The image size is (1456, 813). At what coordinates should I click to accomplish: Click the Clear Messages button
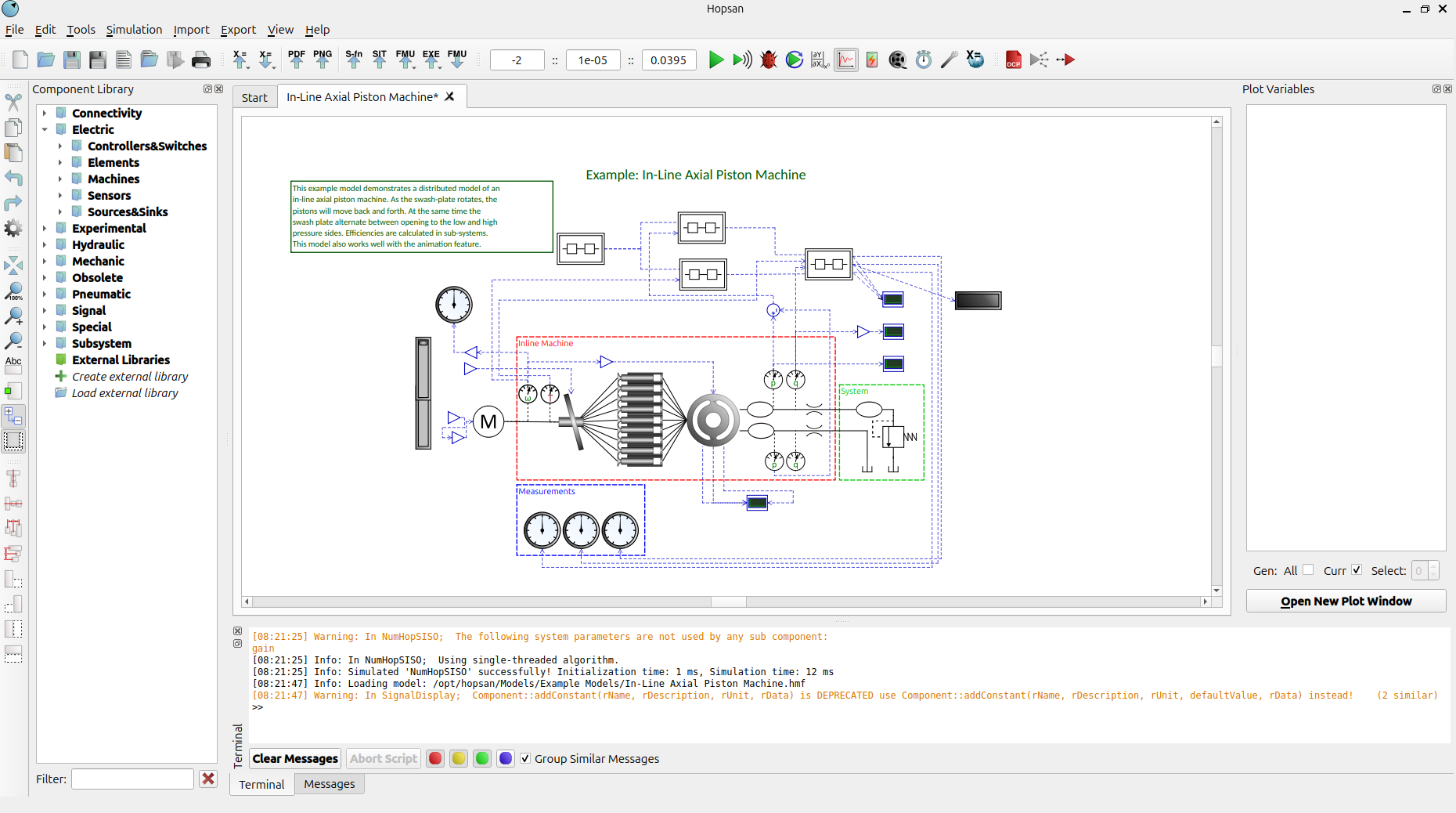click(295, 758)
